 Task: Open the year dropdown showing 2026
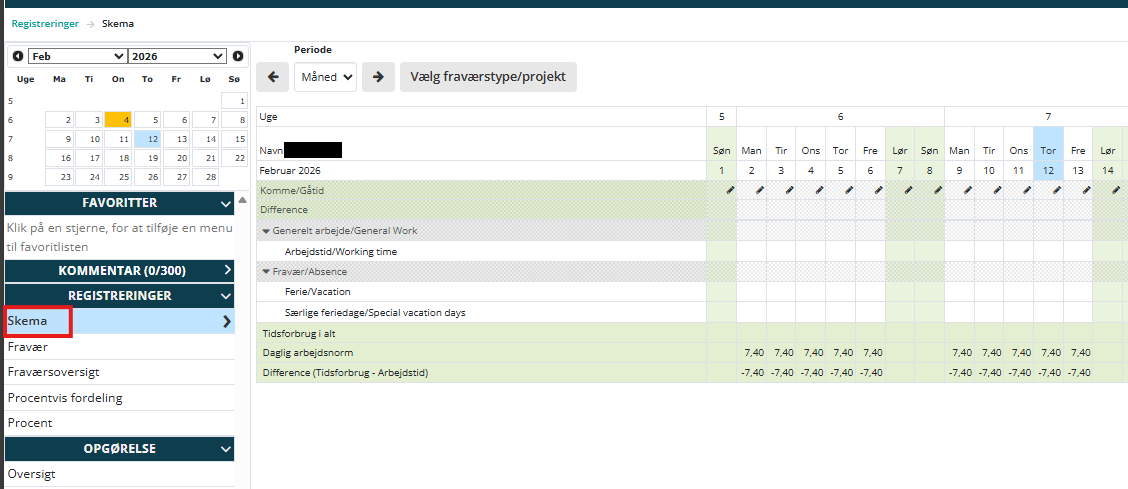[178, 57]
